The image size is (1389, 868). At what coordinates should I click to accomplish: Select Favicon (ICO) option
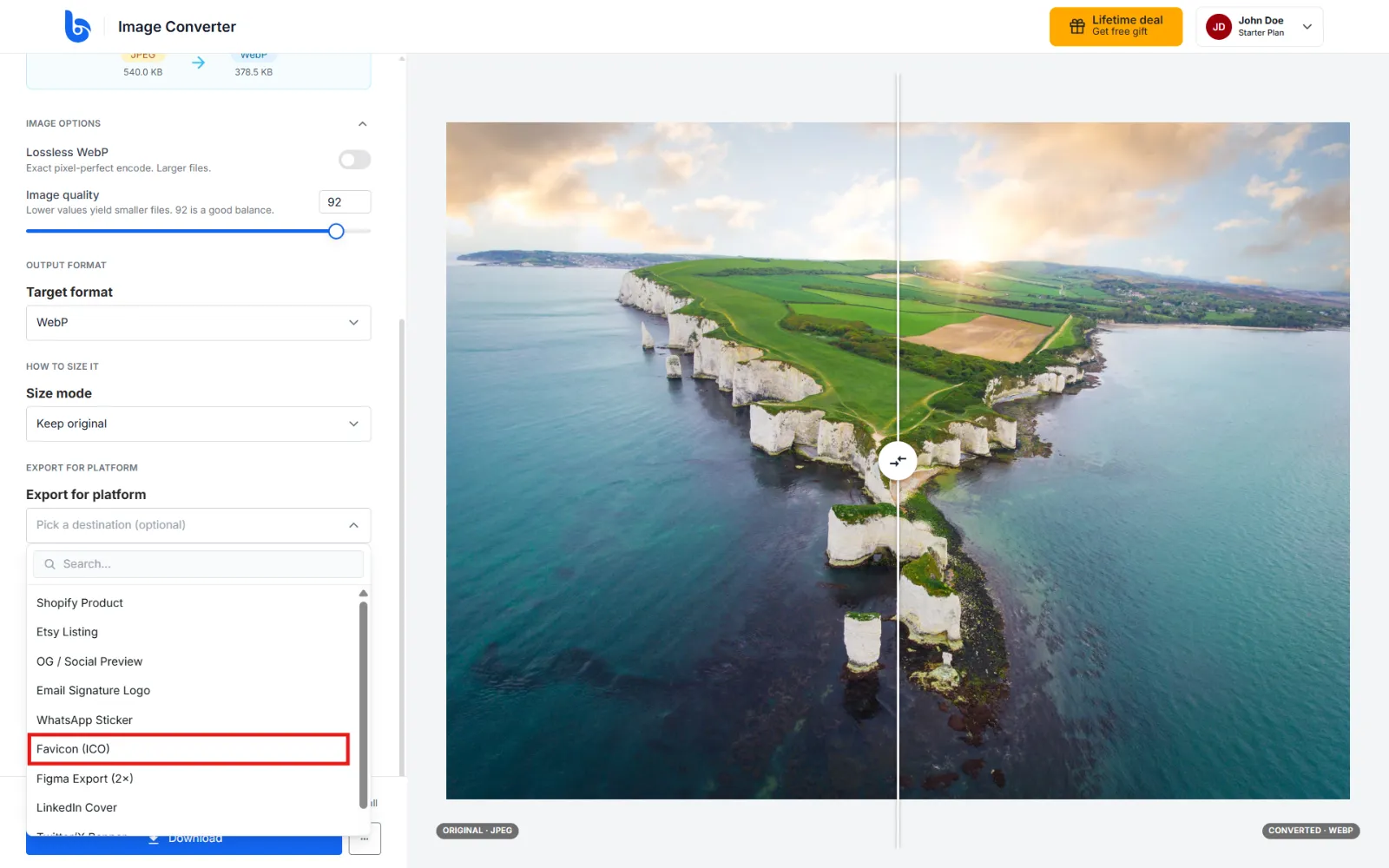click(189, 749)
